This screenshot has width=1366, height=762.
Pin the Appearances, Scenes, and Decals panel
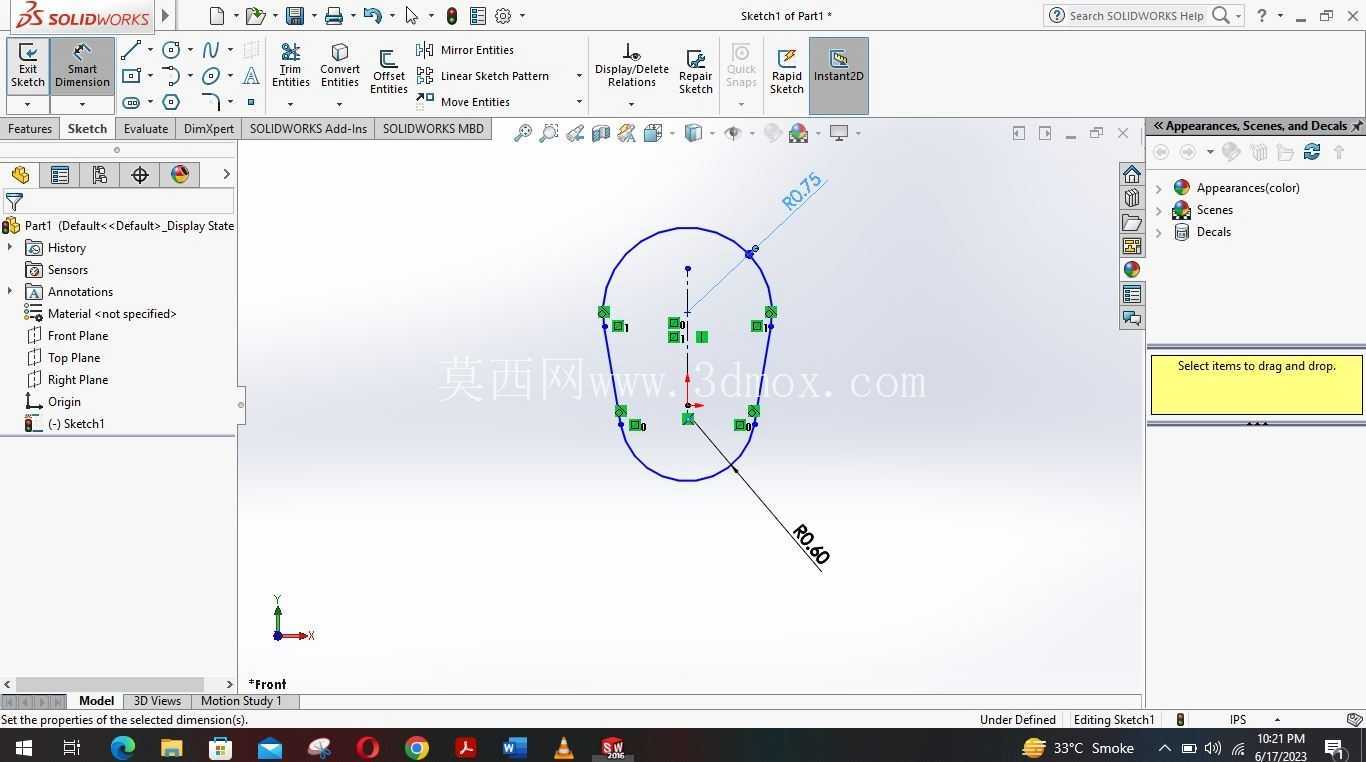[x=1357, y=126]
